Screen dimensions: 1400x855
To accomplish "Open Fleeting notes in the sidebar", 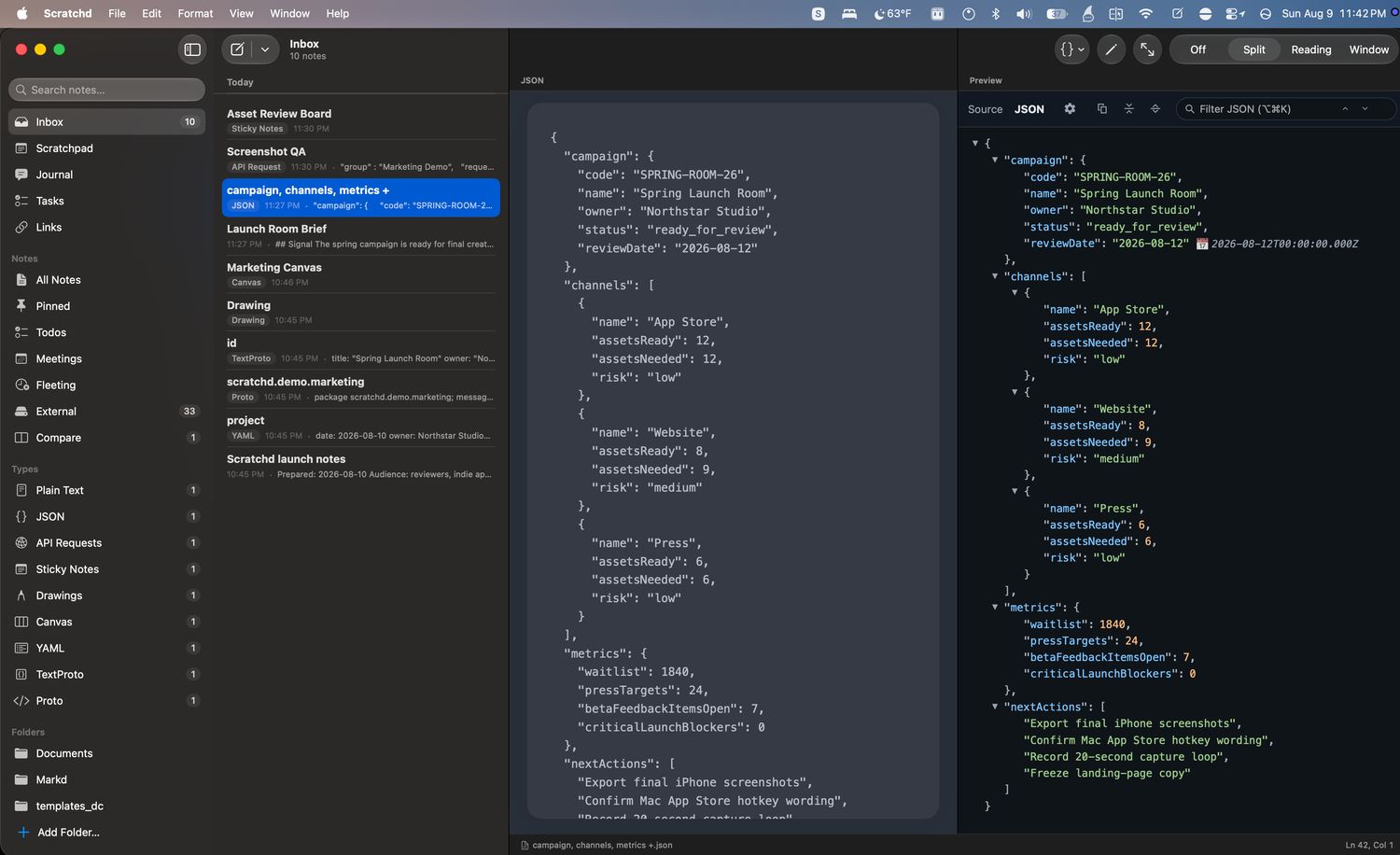I will 107,385.
